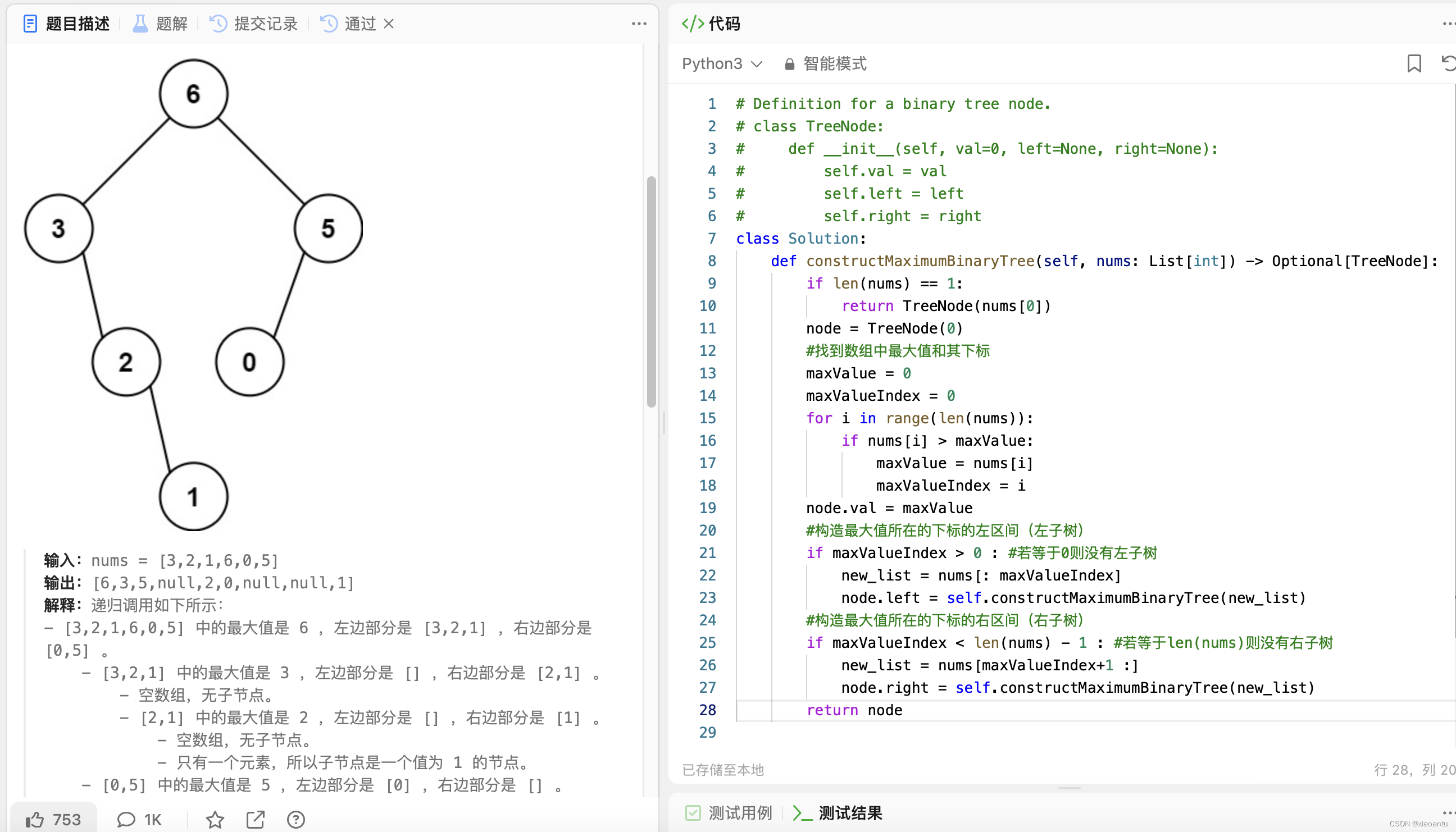The image size is (1456, 832).
Task: Click tree node 3 in diagram
Action: pos(58,228)
